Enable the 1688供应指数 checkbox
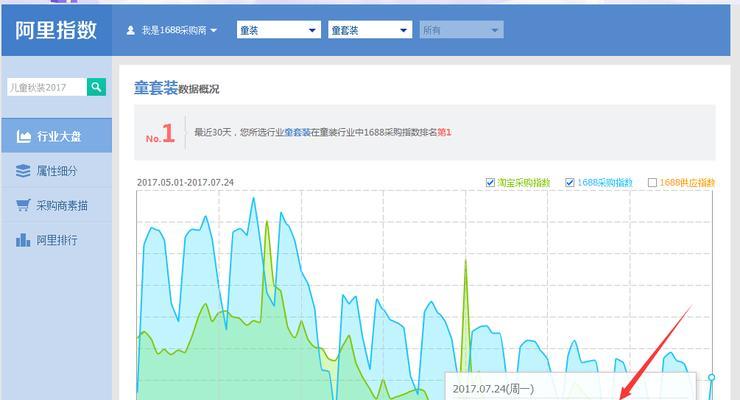This screenshot has height=400, width=740. [x=652, y=183]
